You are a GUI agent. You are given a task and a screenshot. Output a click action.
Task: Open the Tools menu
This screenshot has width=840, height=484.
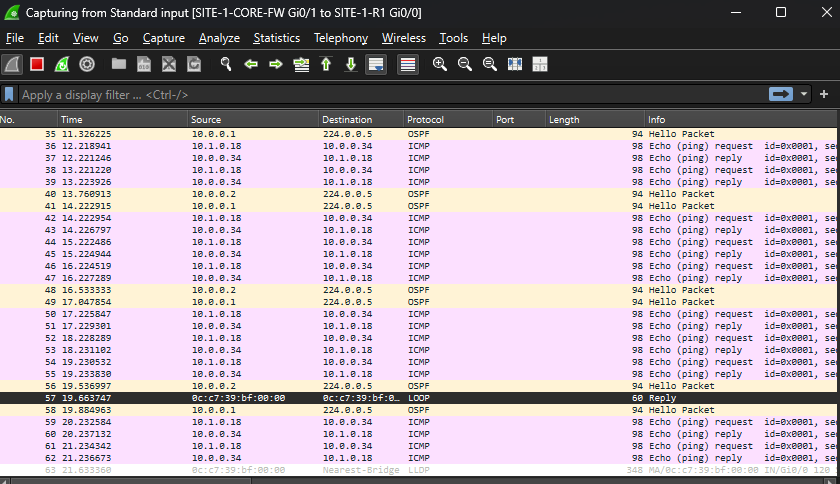tap(453, 38)
